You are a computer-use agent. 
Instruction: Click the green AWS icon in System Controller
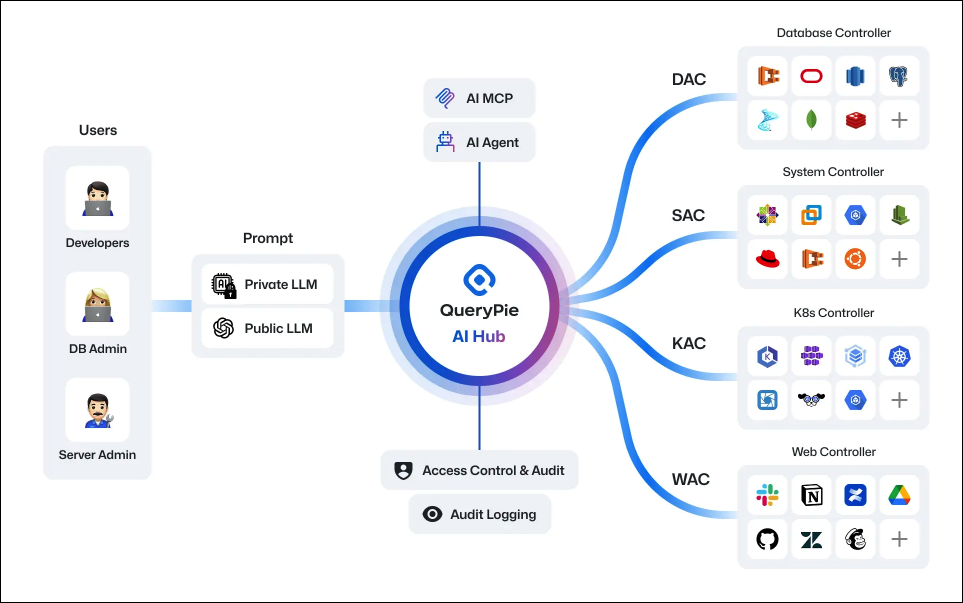[x=899, y=215]
